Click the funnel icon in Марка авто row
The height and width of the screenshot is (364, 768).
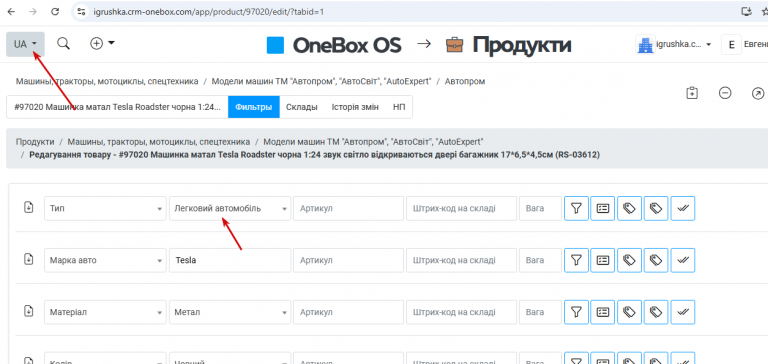tap(576, 260)
